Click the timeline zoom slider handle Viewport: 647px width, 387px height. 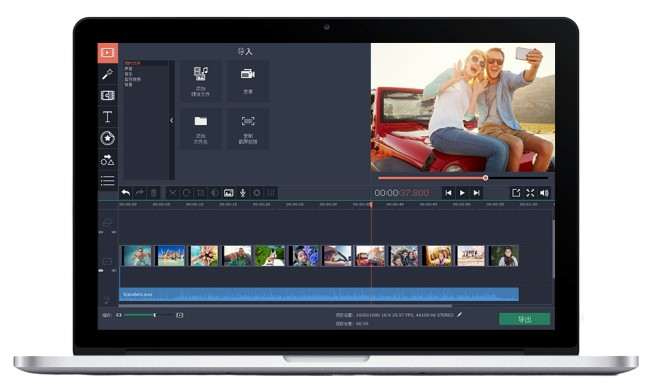[155, 315]
